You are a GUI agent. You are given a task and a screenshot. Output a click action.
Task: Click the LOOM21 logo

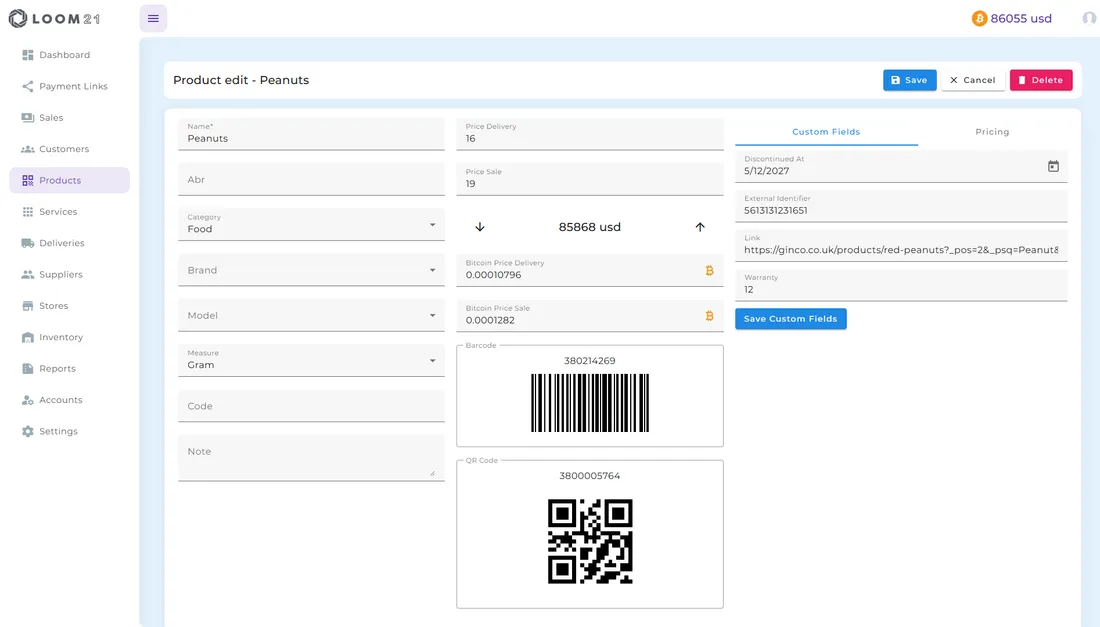coord(55,18)
